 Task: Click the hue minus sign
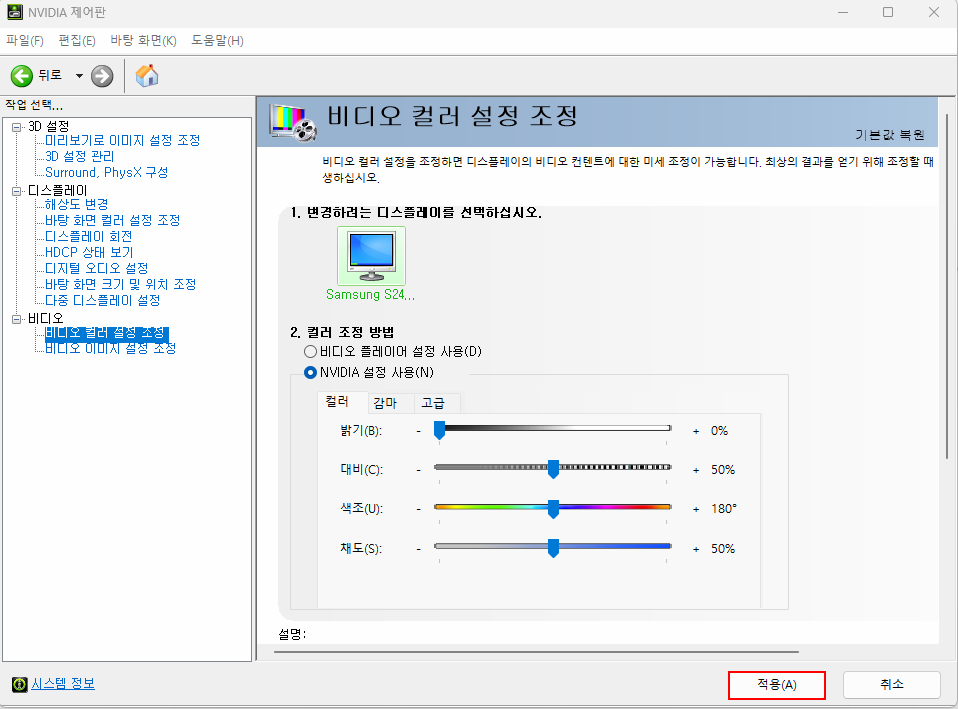point(419,509)
